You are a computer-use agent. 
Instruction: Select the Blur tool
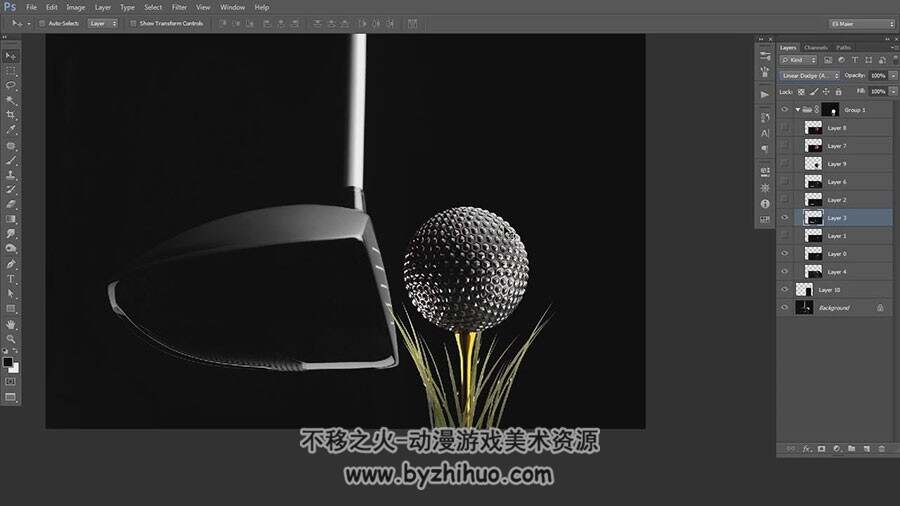[11, 234]
